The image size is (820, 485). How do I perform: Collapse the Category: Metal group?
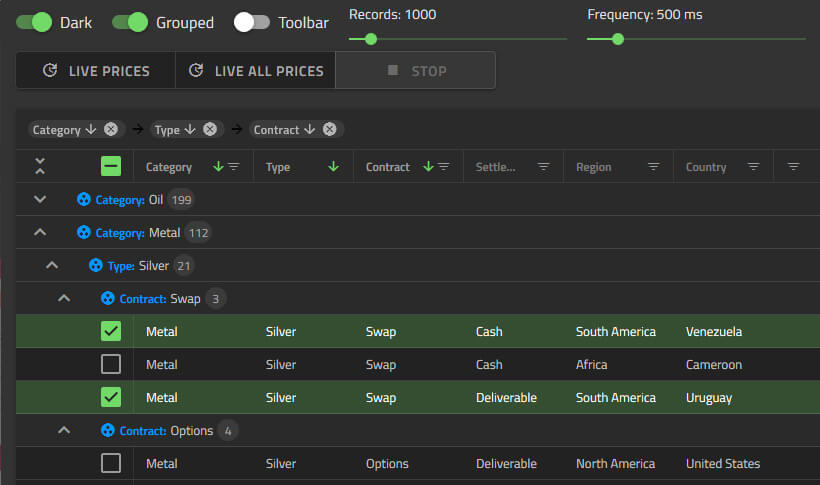40,233
